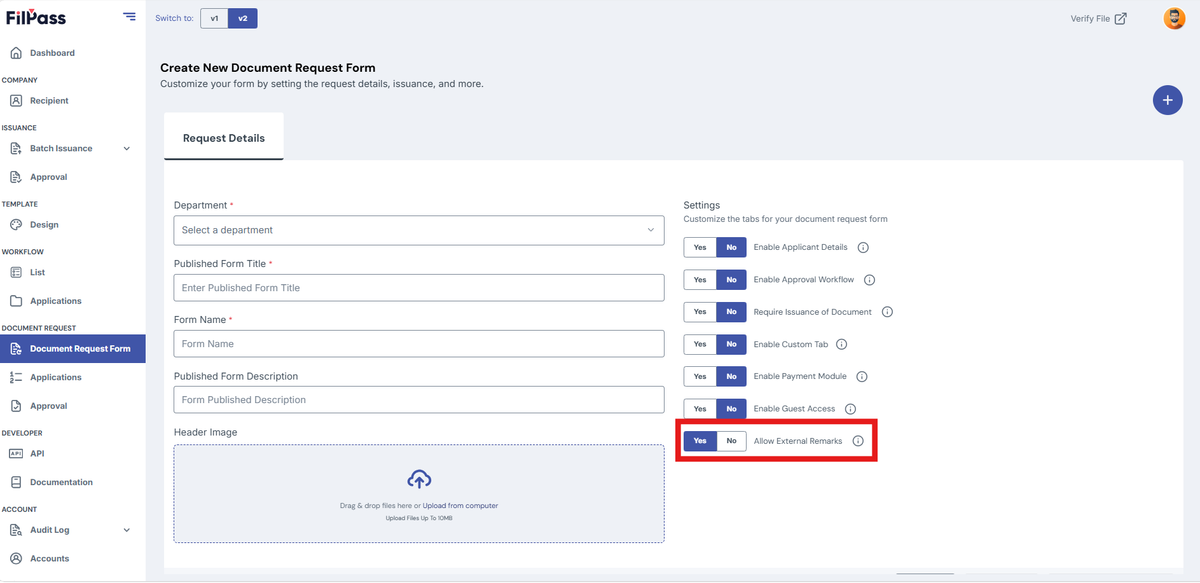Expand the Audit Log submenu chevron
Screen dimensions: 1200x583
[126, 530]
